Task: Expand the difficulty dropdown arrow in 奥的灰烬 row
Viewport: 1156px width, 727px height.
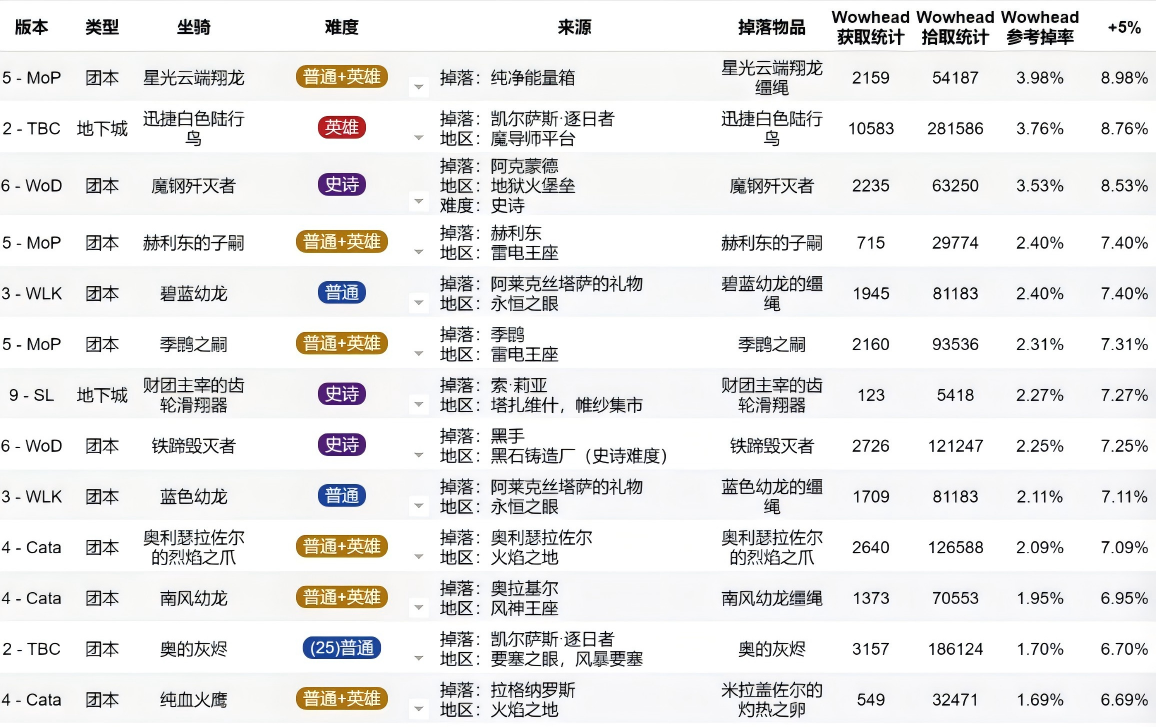Action: (x=418, y=658)
